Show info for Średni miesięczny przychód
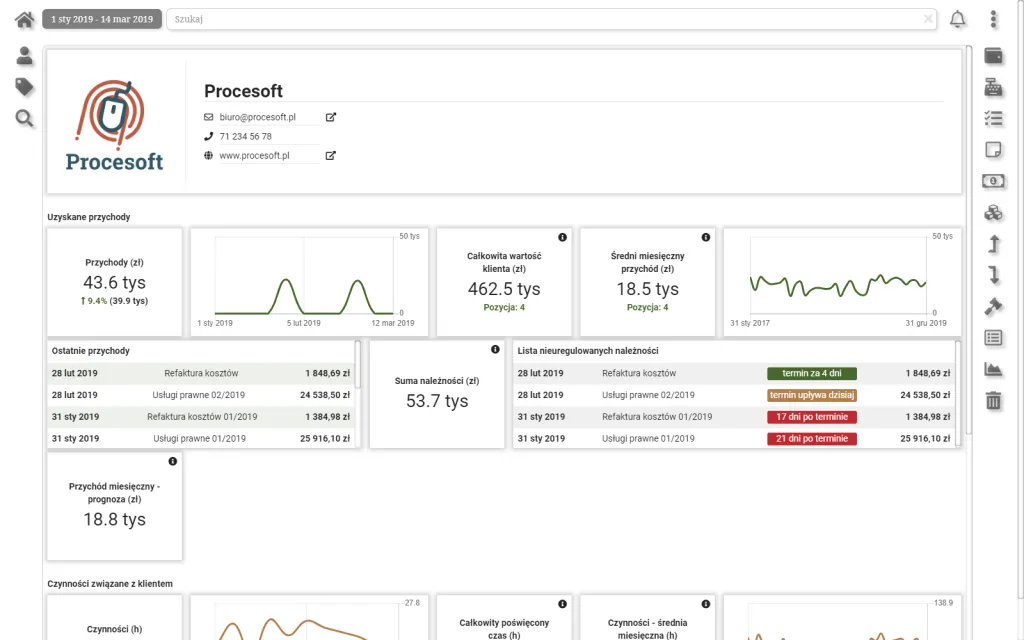 (x=706, y=237)
